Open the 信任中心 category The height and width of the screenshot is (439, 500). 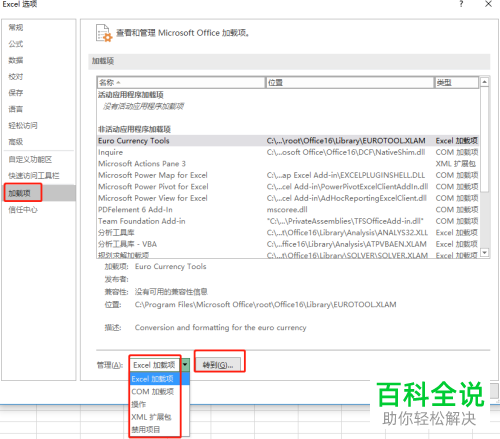tap(23, 210)
